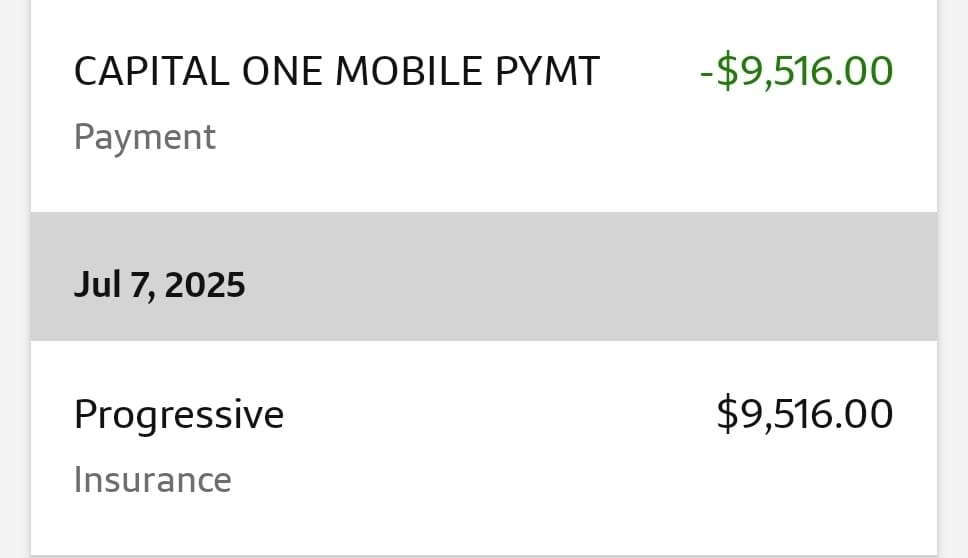
Task: Click the black $9,516.00 charge amount
Action: tap(805, 414)
